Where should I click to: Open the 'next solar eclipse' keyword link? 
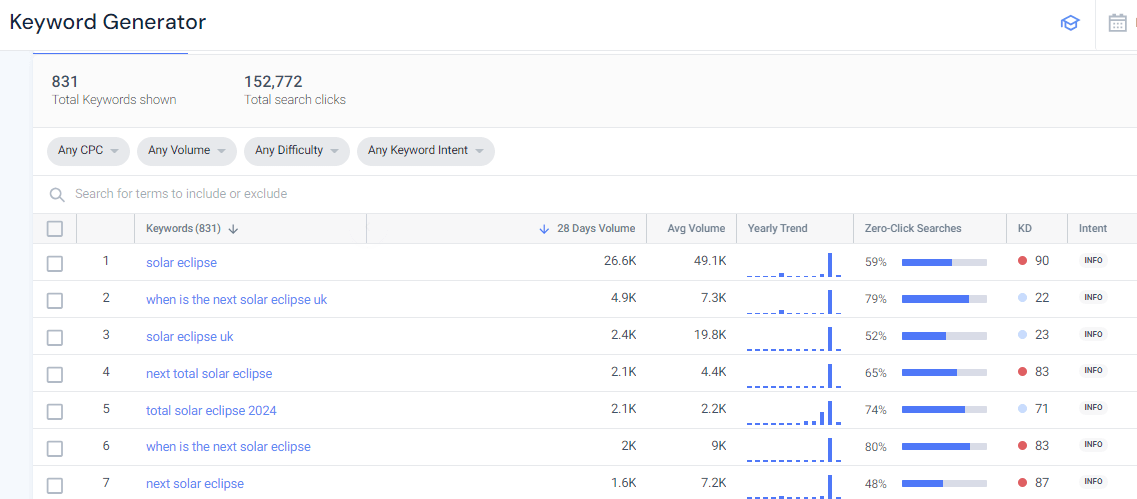click(195, 483)
